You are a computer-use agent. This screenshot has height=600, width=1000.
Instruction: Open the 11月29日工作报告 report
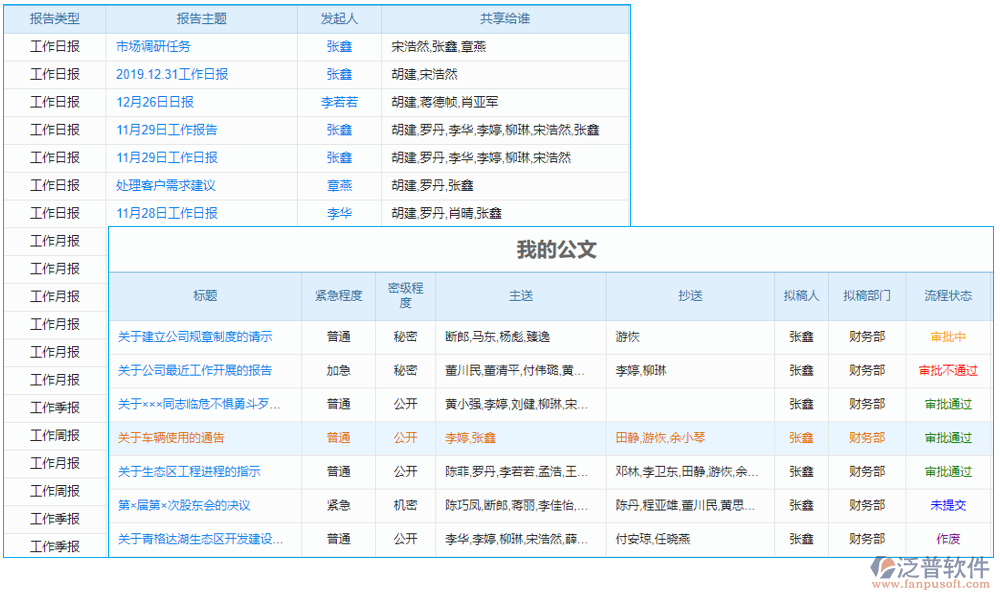click(x=162, y=129)
